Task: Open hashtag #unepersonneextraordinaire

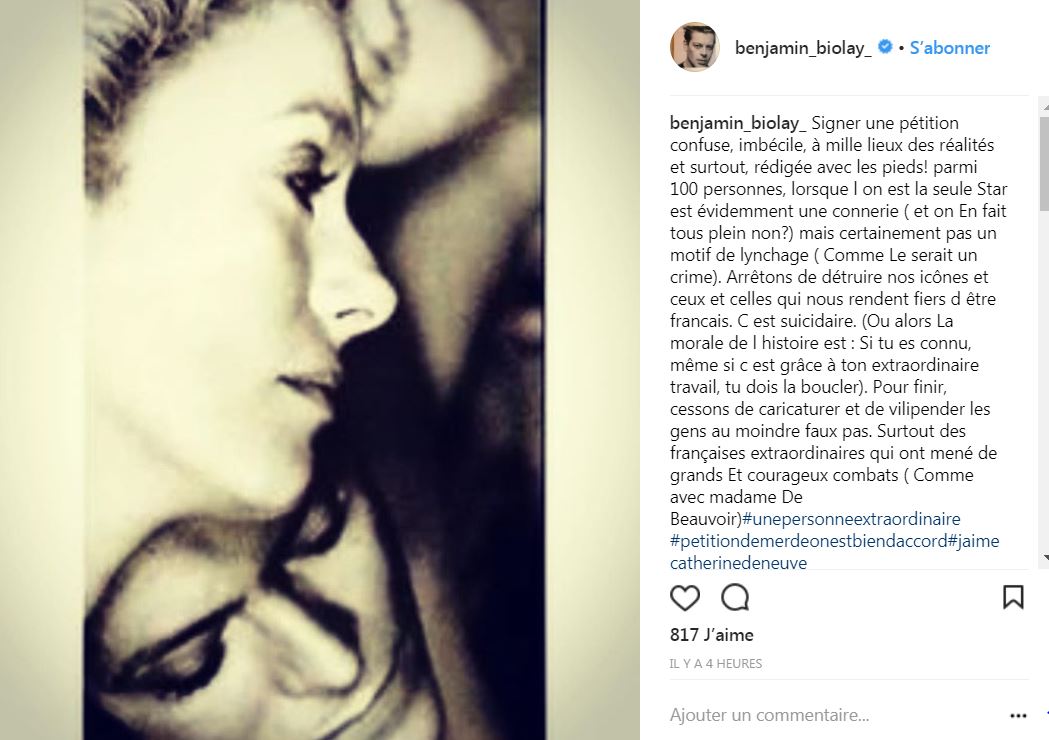Action: 852,519
